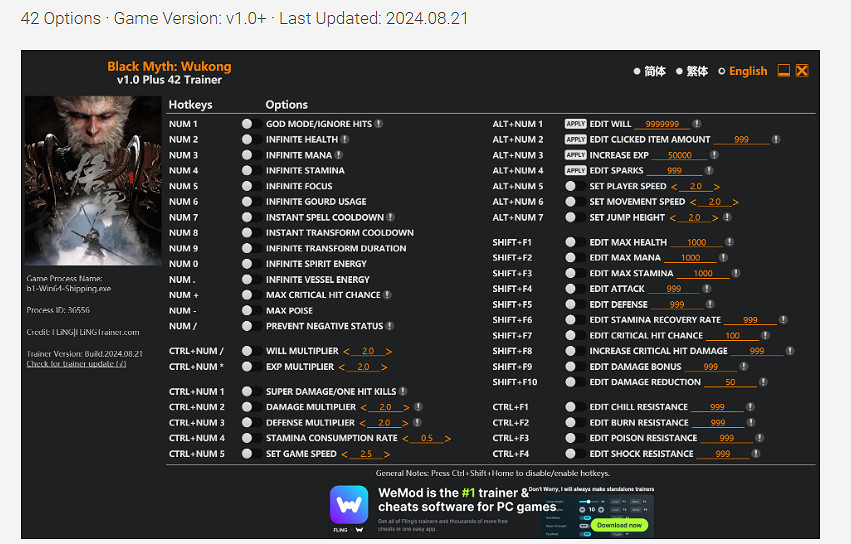Screen dimensions: 851x544
Task: Toggle the Max Poise option on
Action: (247, 311)
